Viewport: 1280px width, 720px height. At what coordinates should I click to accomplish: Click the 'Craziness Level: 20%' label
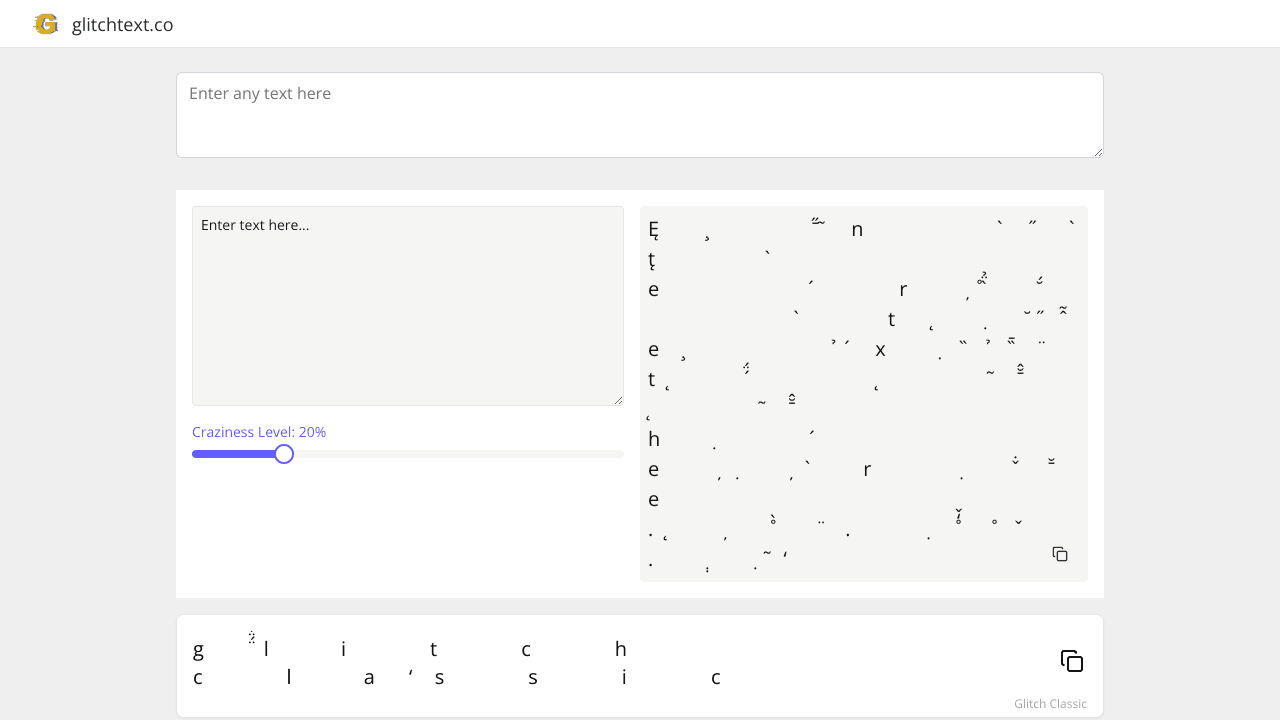click(x=258, y=431)
